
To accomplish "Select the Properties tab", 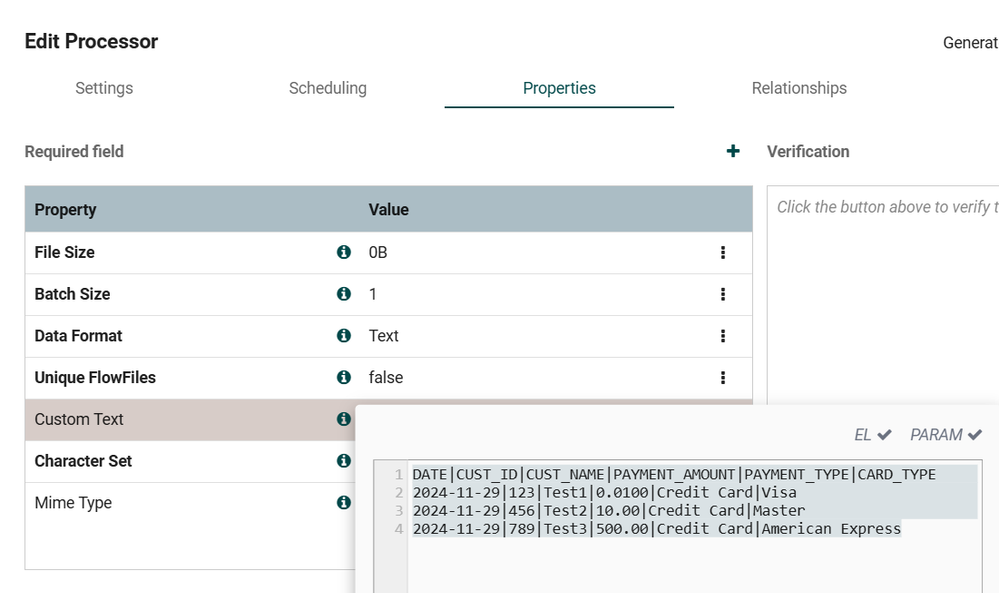I will pyautogui.click(x=559, y=88).
